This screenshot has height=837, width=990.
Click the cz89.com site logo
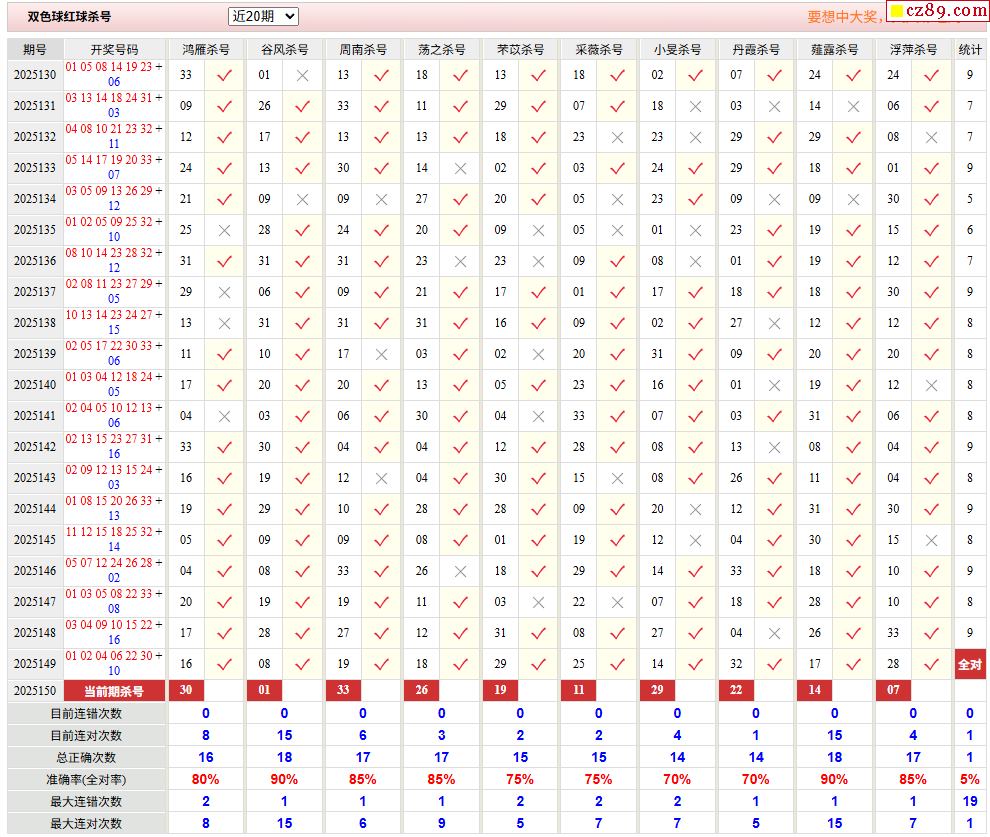937,11
